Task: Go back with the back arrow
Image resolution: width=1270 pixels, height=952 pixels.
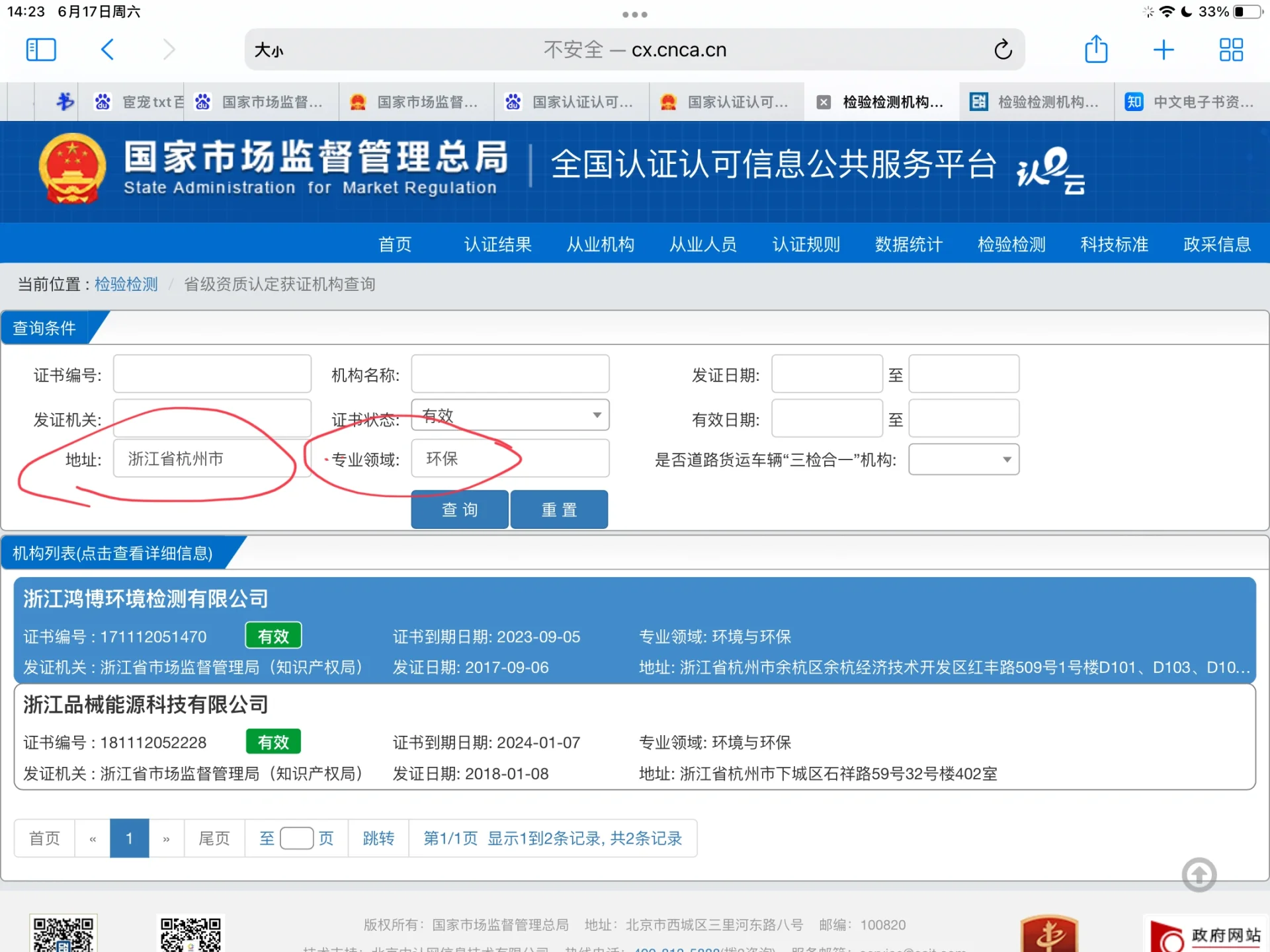Action: pyautogui.click(x=108, y=50)
